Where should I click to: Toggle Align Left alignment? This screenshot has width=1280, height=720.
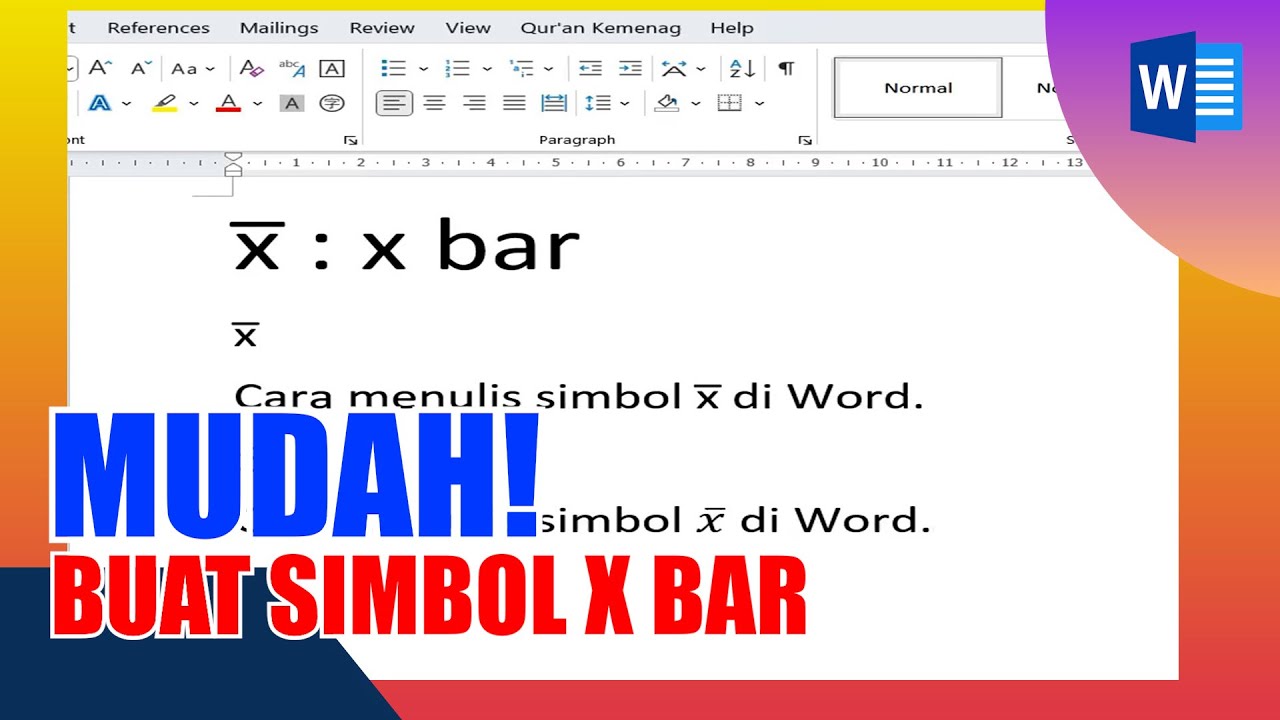[394, 102]
